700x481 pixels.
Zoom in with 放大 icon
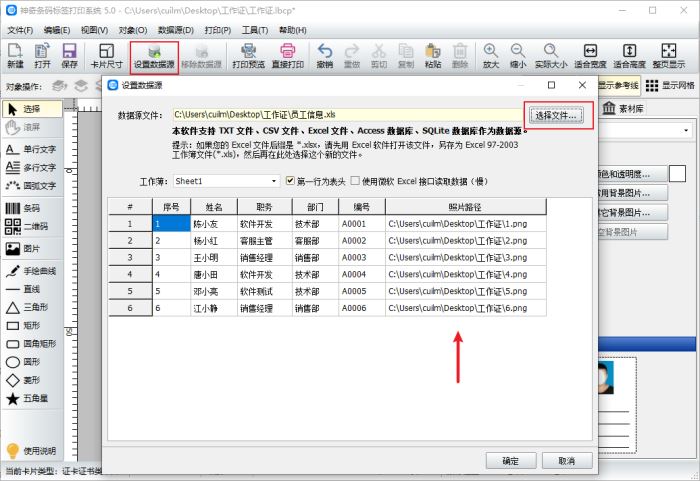491,56
